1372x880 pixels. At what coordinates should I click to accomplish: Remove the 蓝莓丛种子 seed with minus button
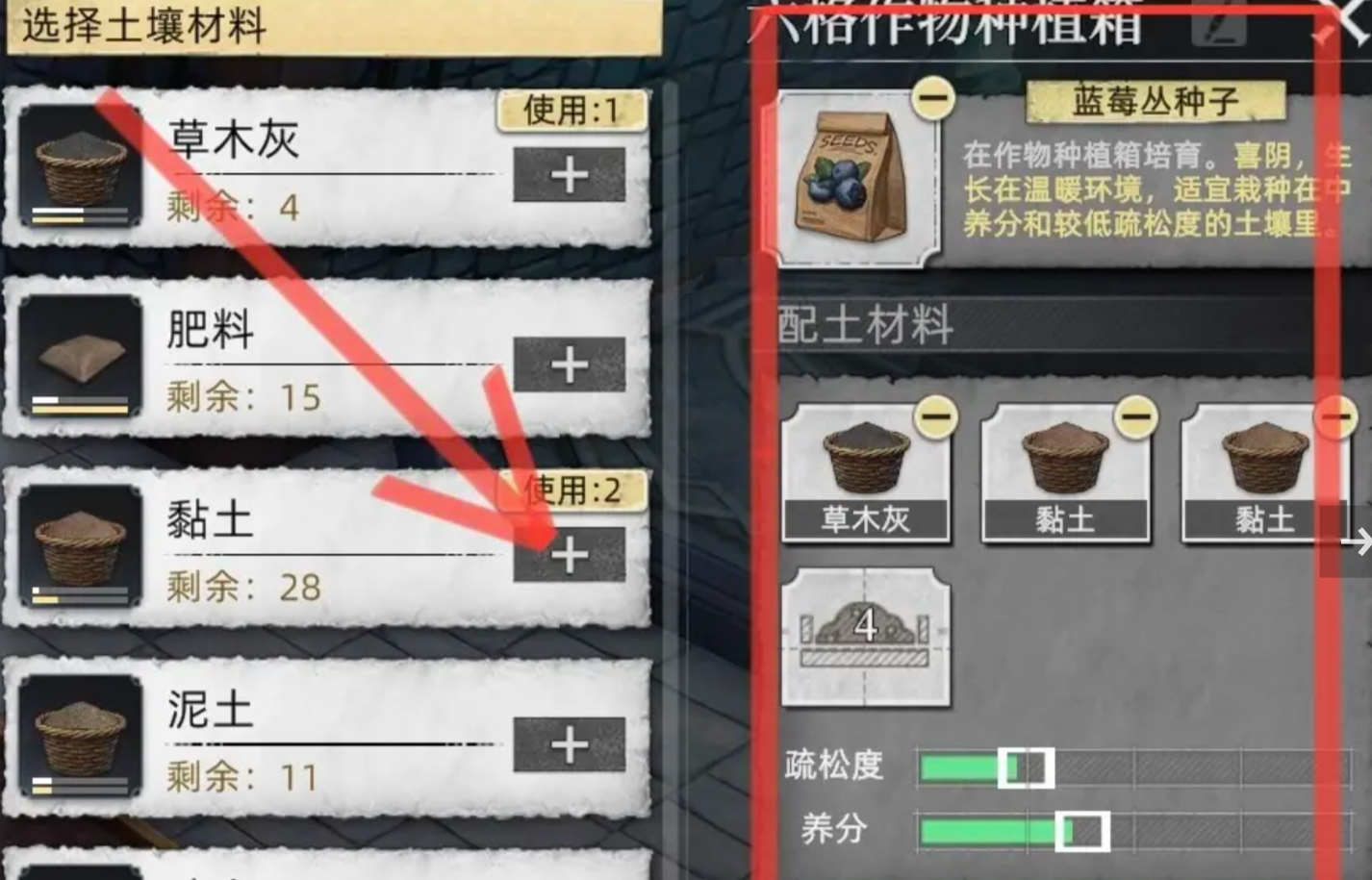pyautogui.click(x=932, y=97)
